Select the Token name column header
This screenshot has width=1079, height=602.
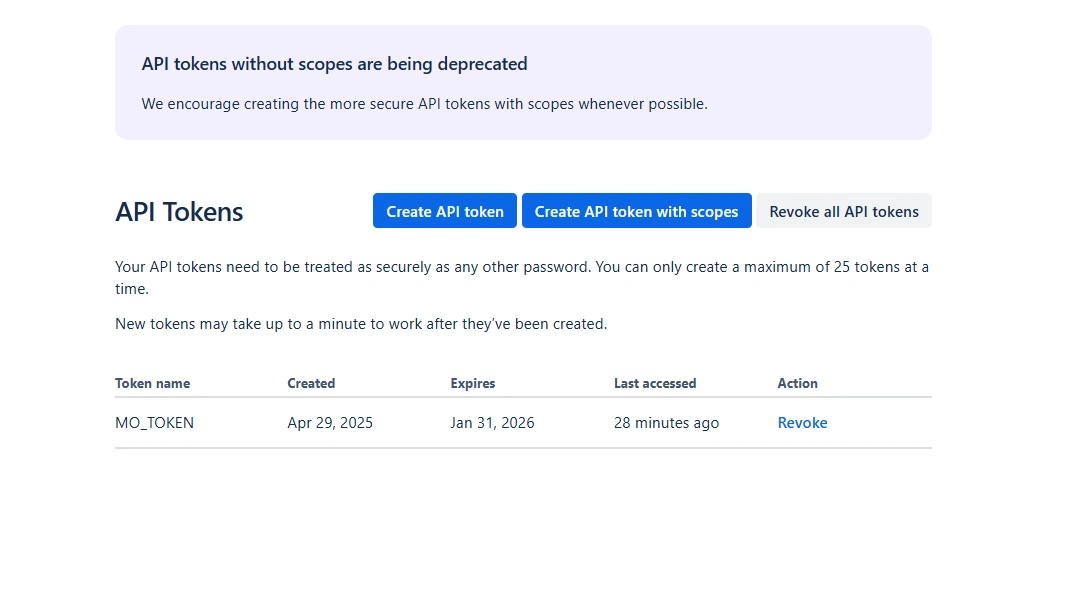point(152,383)
